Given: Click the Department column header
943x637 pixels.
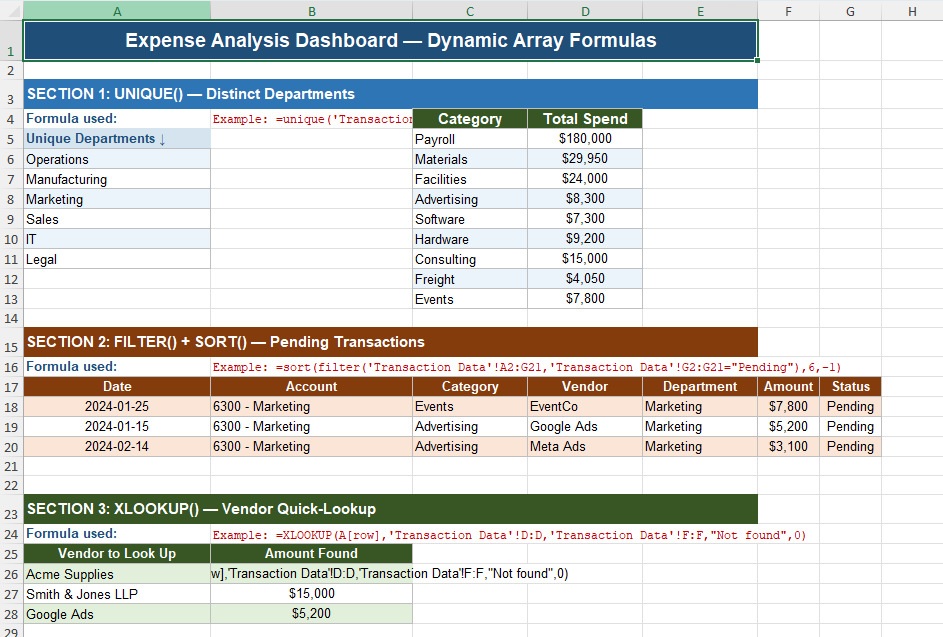Looking at the screenshot, I should pos(700,386).
